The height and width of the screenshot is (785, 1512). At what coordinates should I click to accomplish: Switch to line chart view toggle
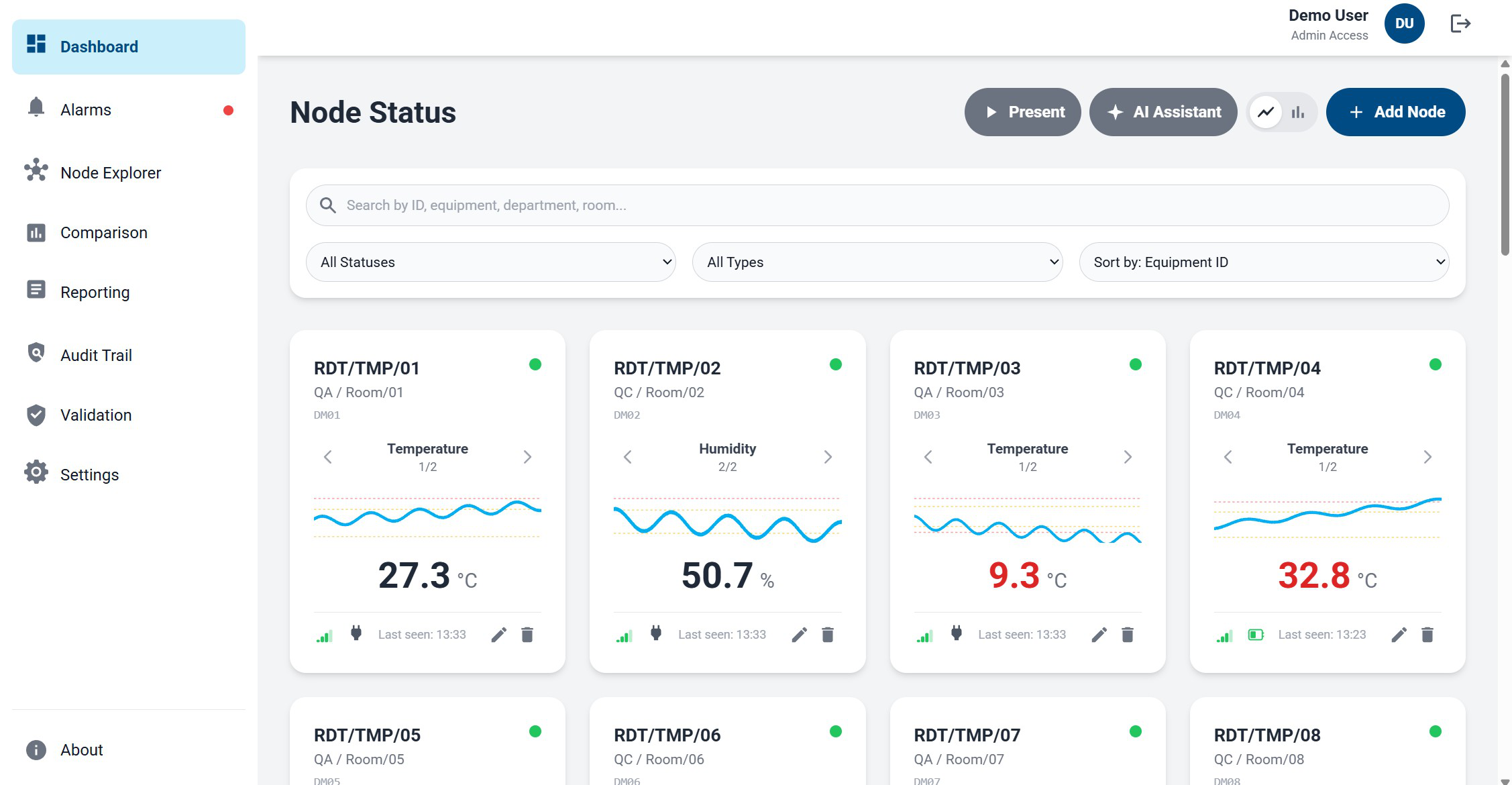1266,112
